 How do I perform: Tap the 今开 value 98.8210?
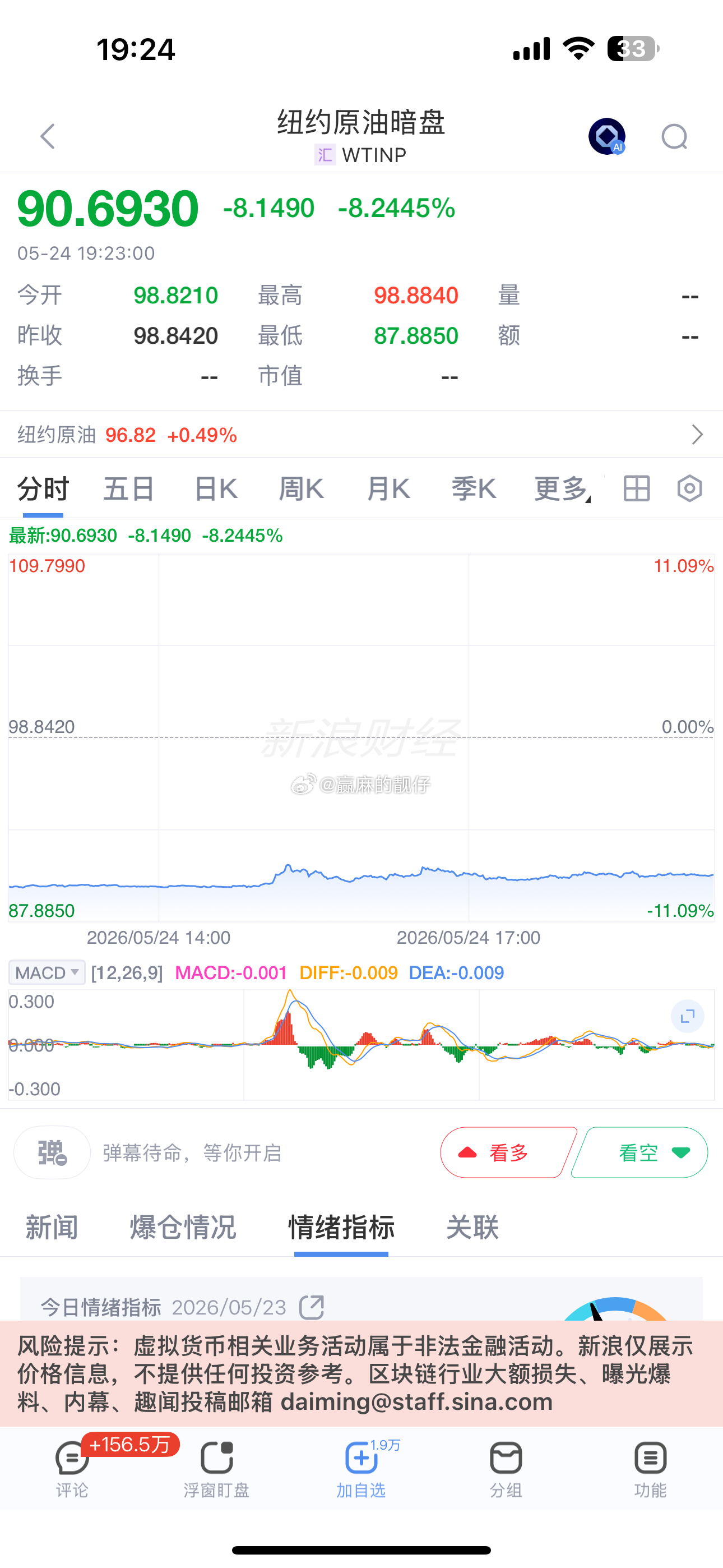point(176,295)
